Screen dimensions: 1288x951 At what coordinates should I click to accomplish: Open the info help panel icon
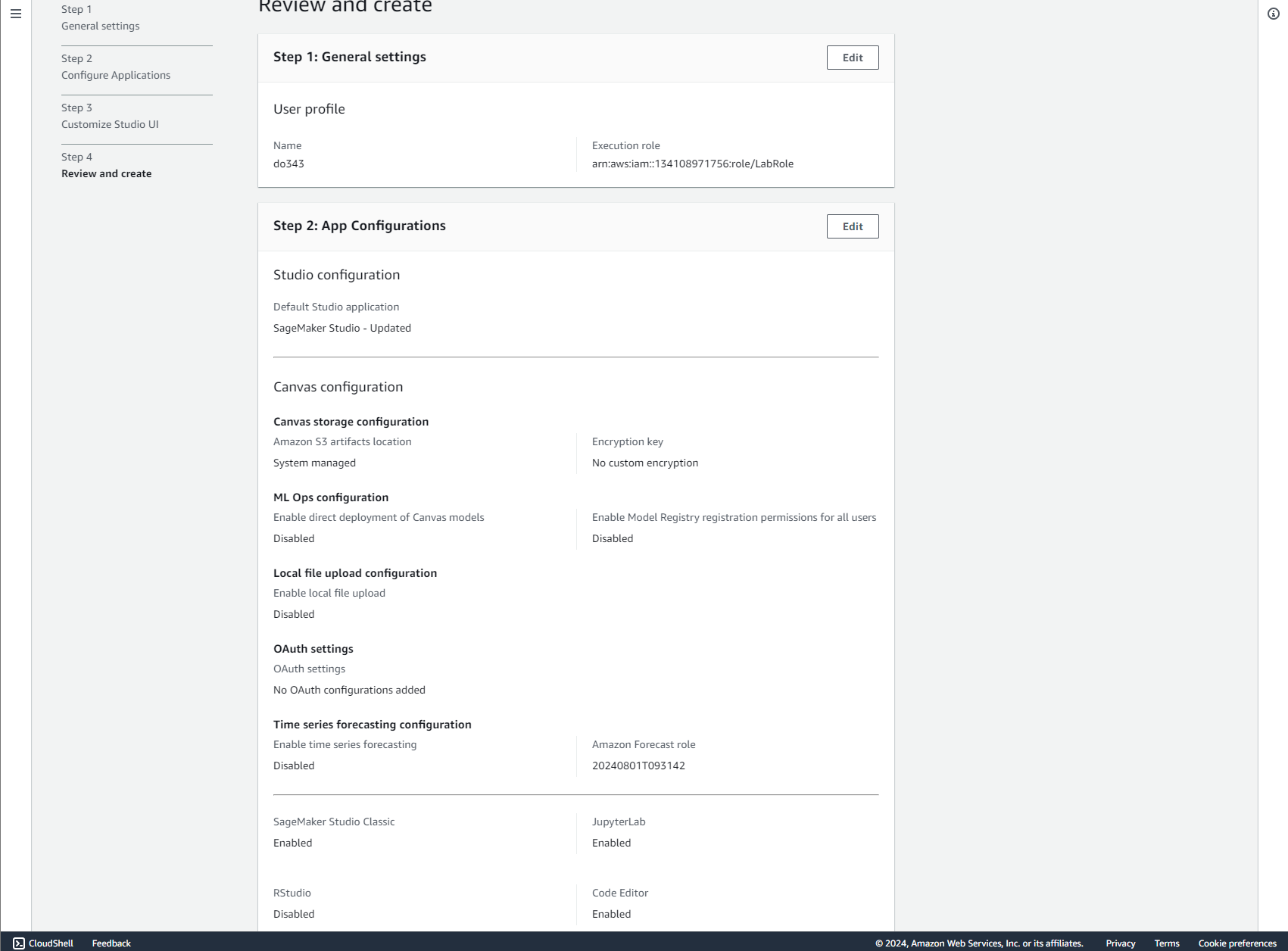coord(1273,14)
